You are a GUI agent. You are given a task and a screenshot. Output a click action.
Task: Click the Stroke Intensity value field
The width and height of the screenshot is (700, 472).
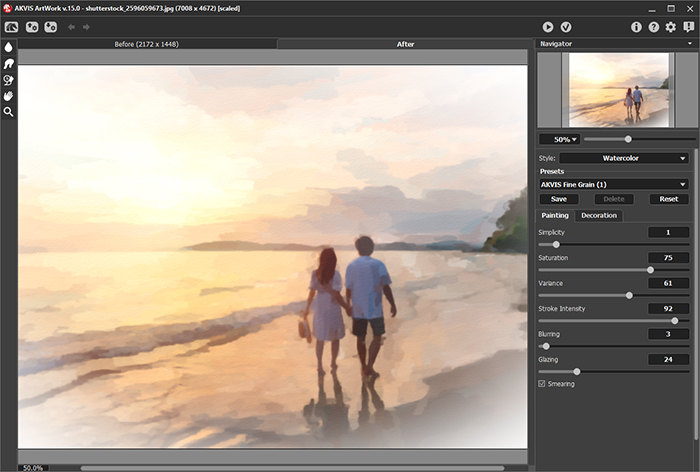(x=667, y=309)
